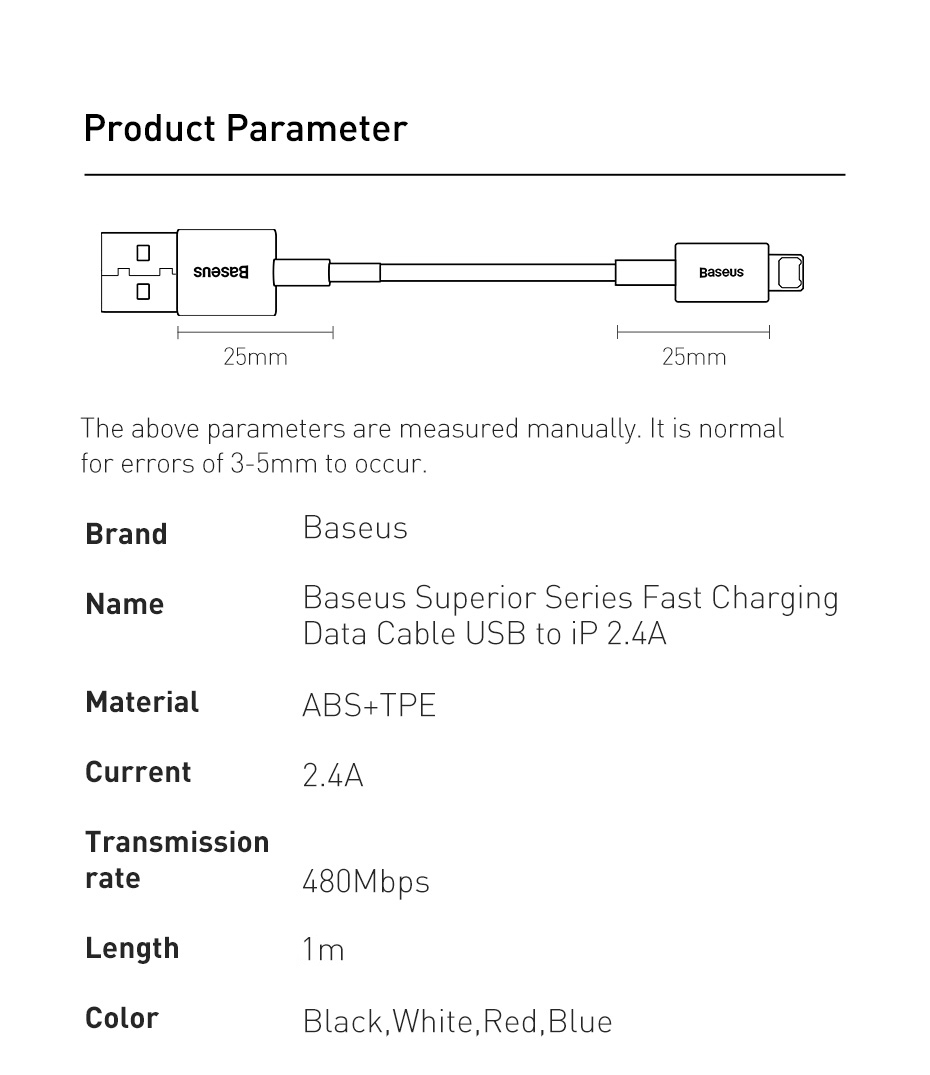Click the measurement error disclaimer text
Viewport: 930px width, 1075px height.
click(x=432, y=446)
